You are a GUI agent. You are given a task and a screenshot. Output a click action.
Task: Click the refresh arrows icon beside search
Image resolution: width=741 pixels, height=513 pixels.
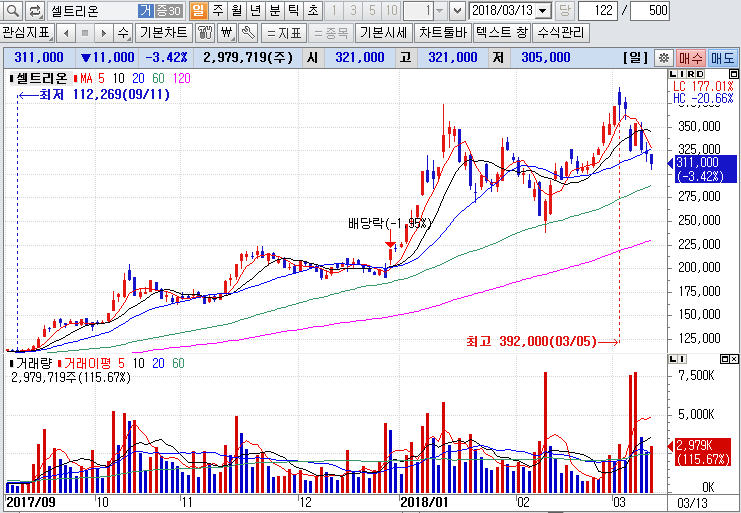click(33, 11)
